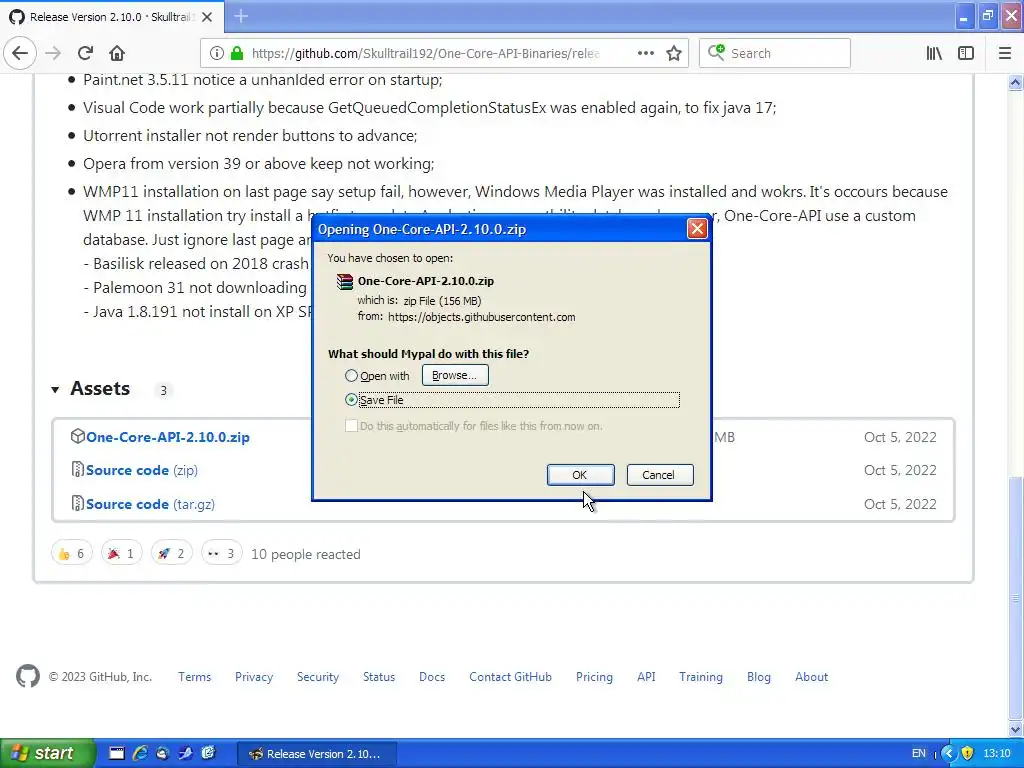Click the forward navigation arrow
Image resolution: width=1024 pixels, height=768 pixels.
[53, 53]
